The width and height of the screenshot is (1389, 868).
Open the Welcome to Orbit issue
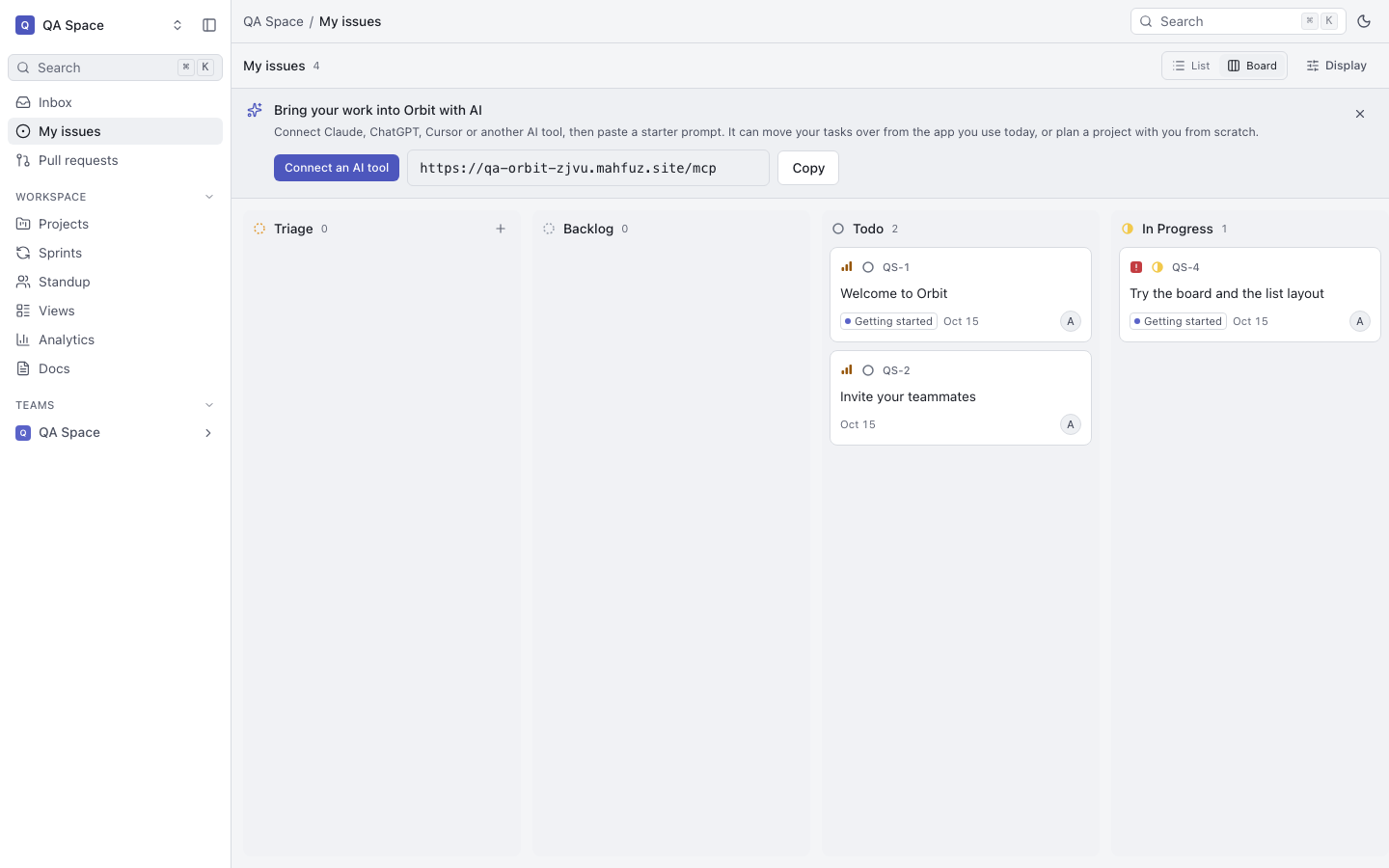[894, 293]
